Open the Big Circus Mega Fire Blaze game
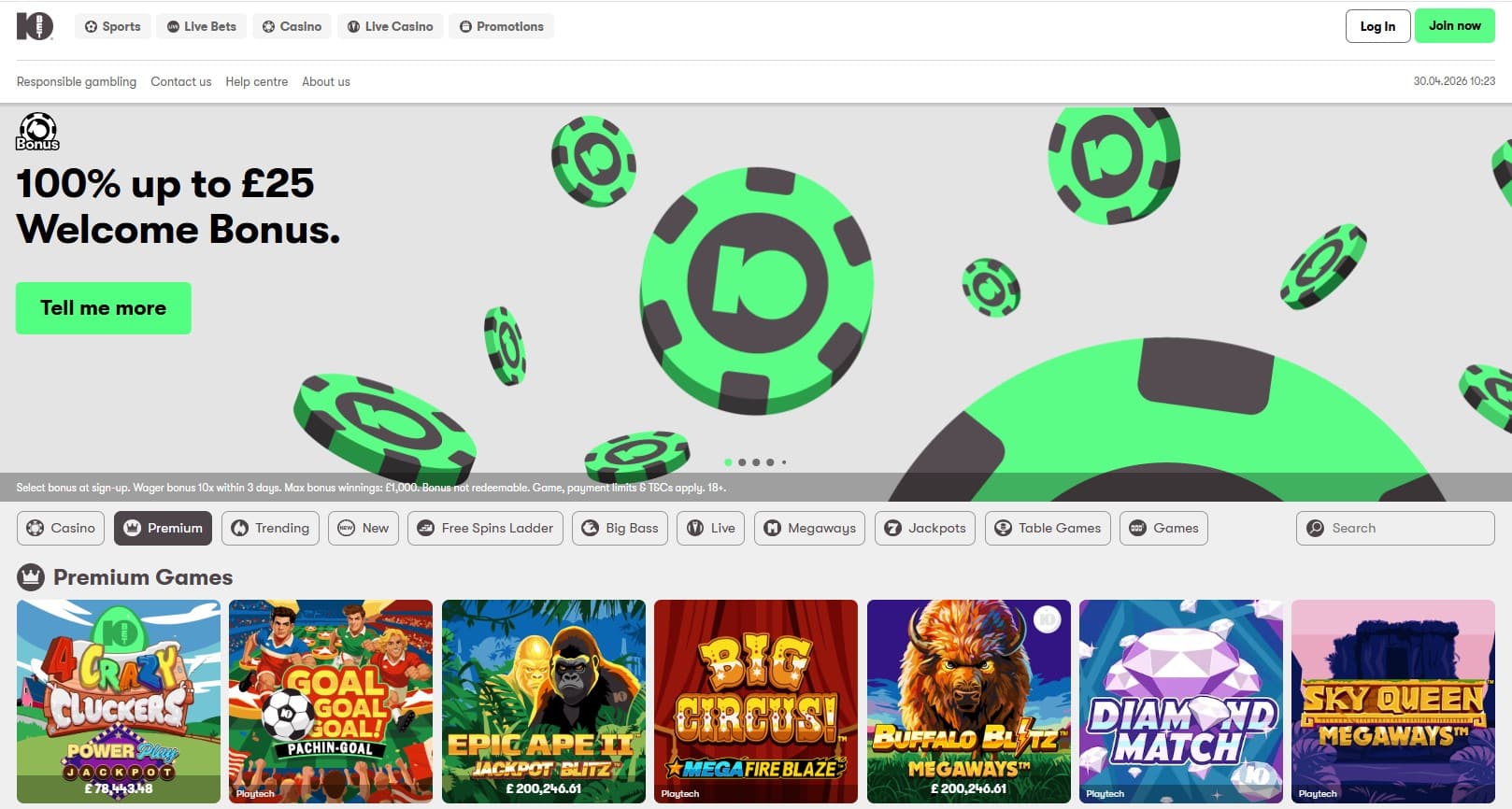This screenshot has height=809, width=1512. pyautogui.click(x=756, y=702)
